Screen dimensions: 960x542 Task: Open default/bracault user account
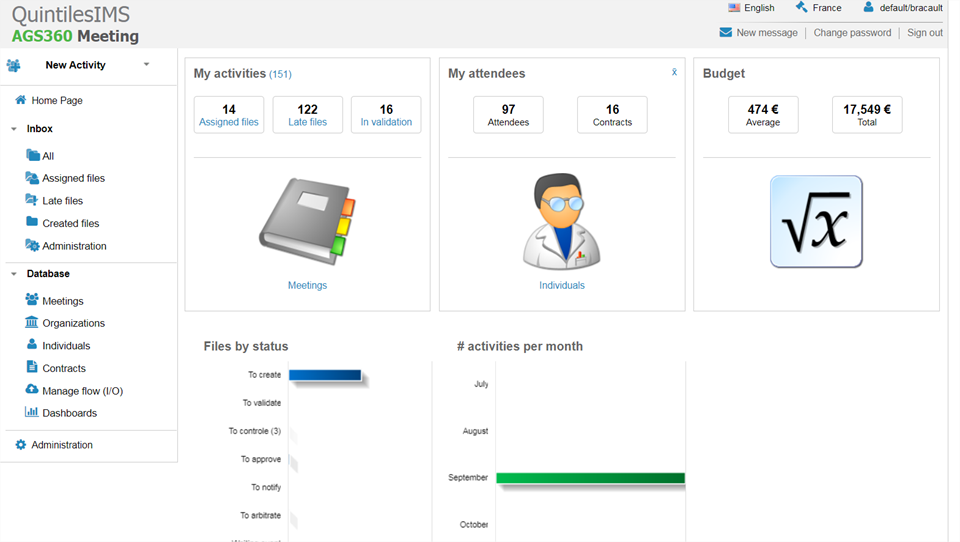click(911, 8)
